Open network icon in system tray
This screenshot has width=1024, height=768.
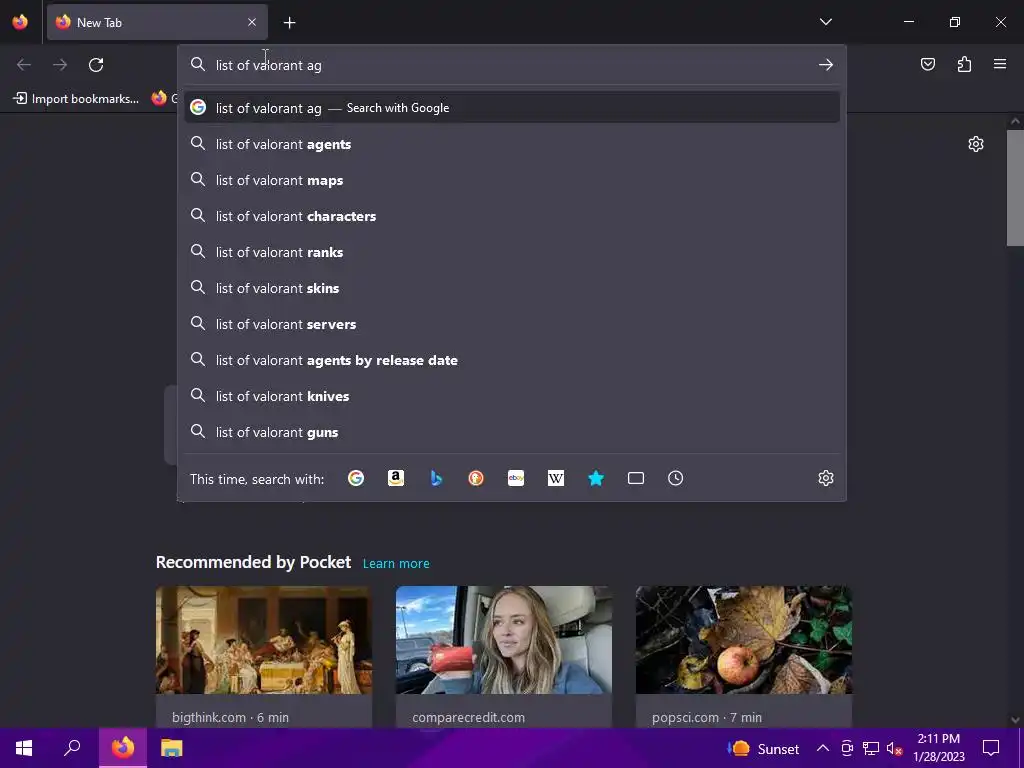pos(871,748)
